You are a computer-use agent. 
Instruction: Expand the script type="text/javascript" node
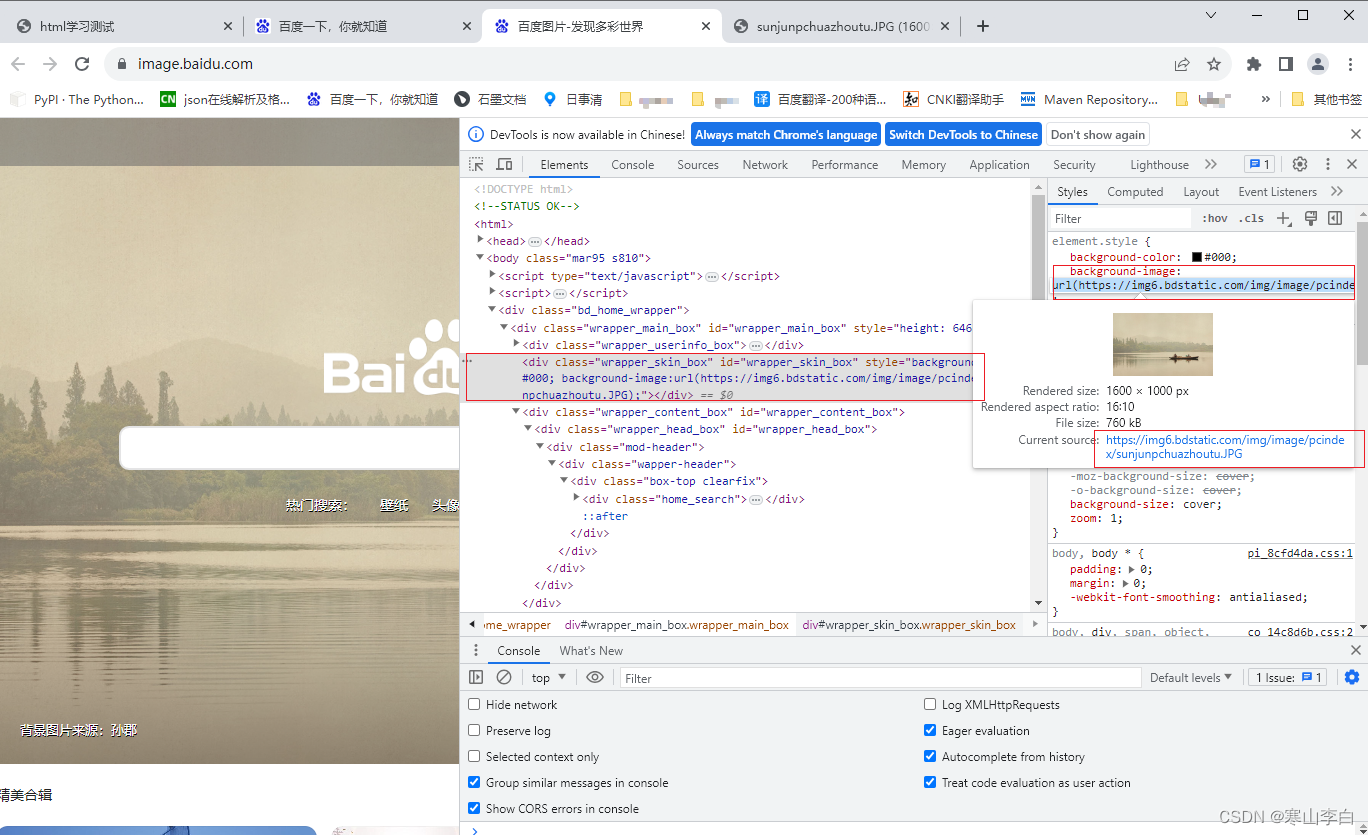pyautogui.click(x=493, y=275)
